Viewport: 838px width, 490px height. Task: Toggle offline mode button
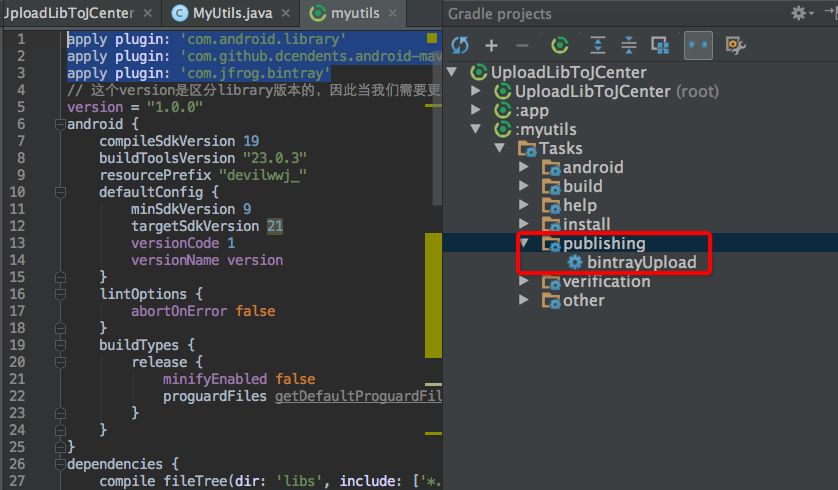pos(698,45)
